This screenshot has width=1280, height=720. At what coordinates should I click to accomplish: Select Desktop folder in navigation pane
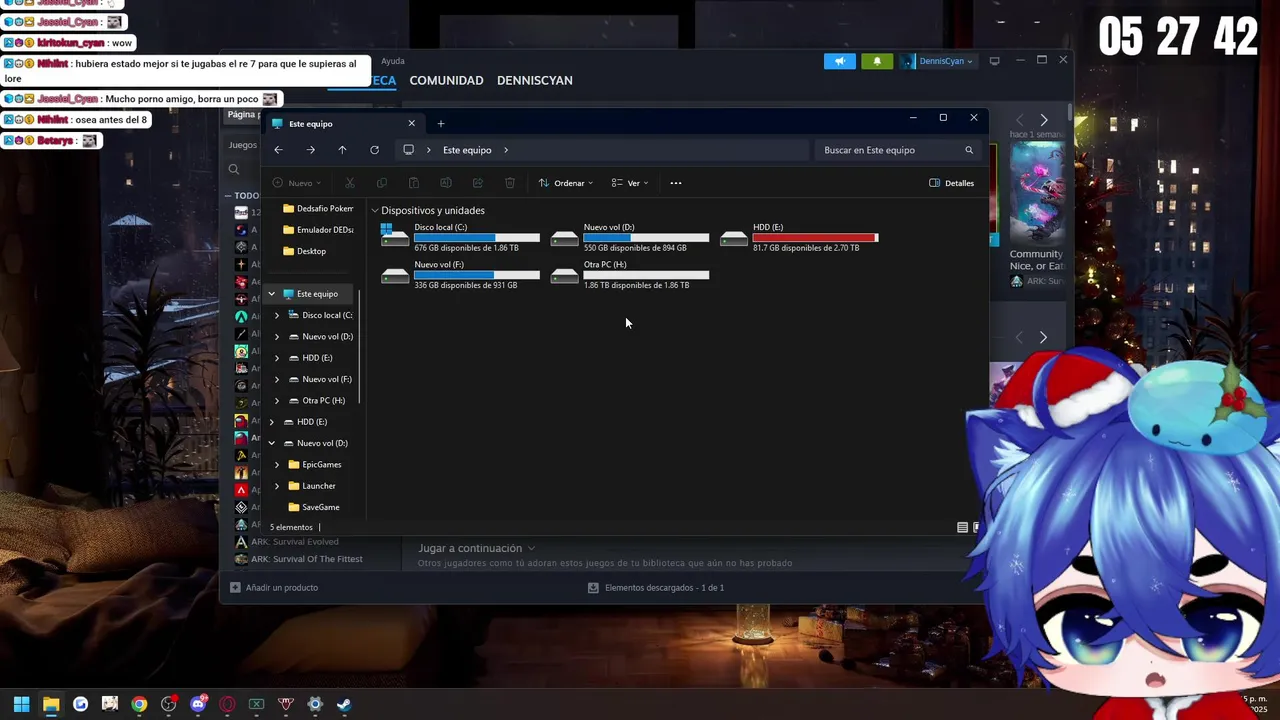pyautogui.click(x=311, y=251)
